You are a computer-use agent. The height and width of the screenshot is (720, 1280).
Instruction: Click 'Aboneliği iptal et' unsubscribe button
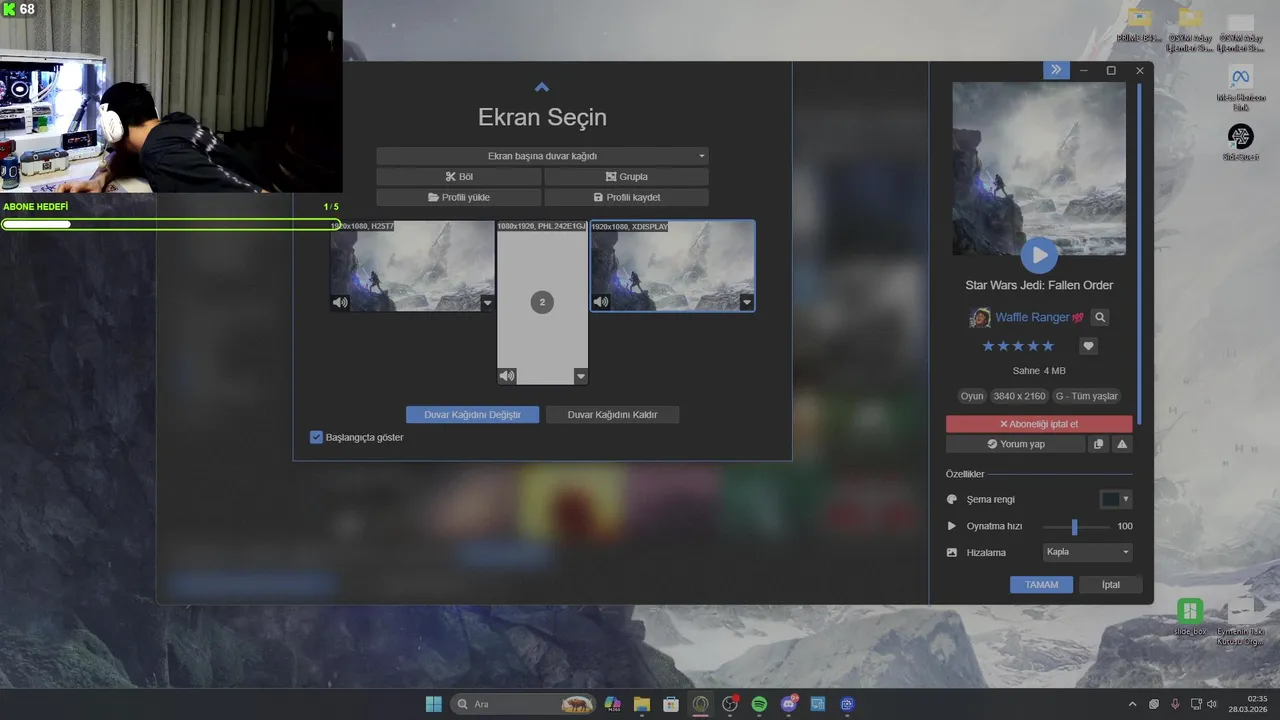[x=1039, y=424]
